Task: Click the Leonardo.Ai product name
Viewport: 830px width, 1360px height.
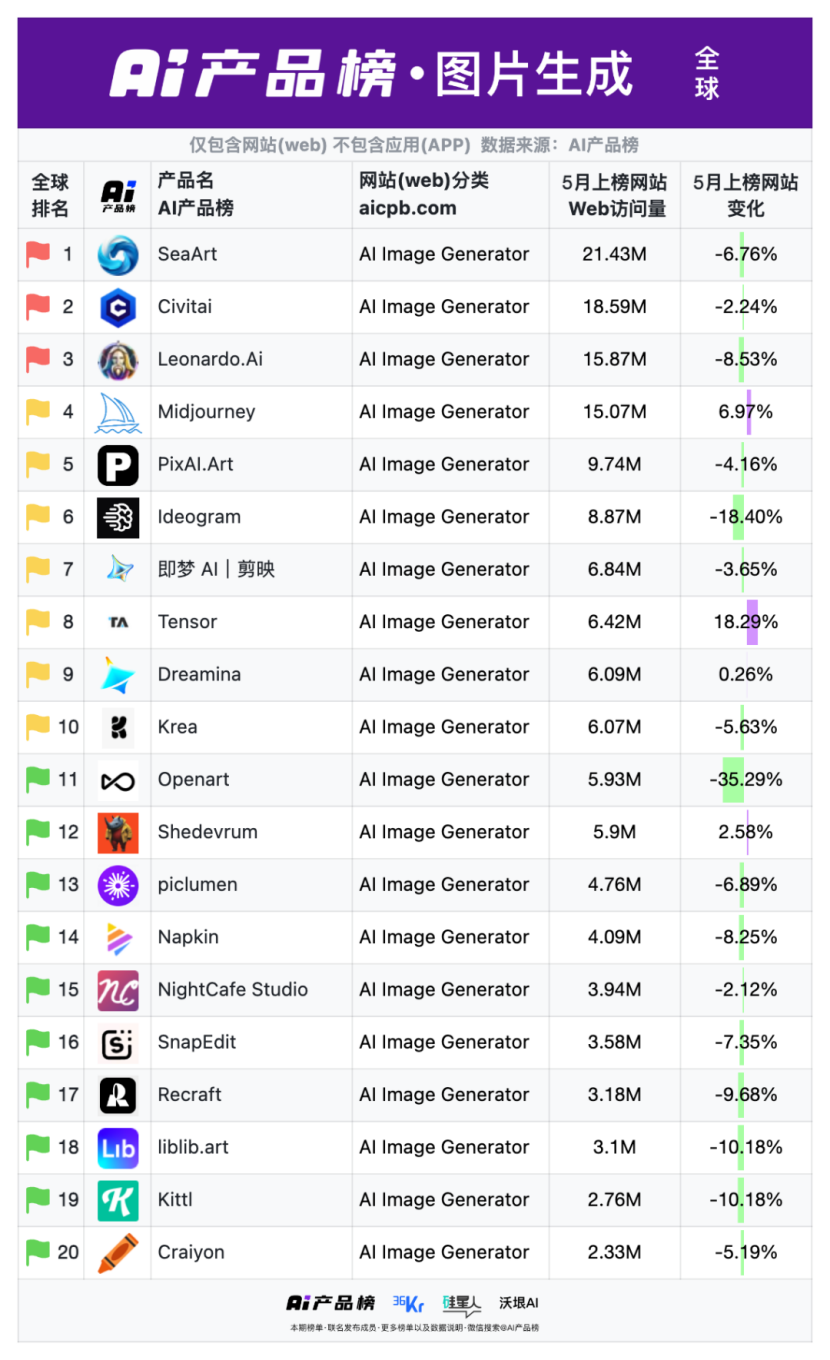Action: click(x=210, y=359)
